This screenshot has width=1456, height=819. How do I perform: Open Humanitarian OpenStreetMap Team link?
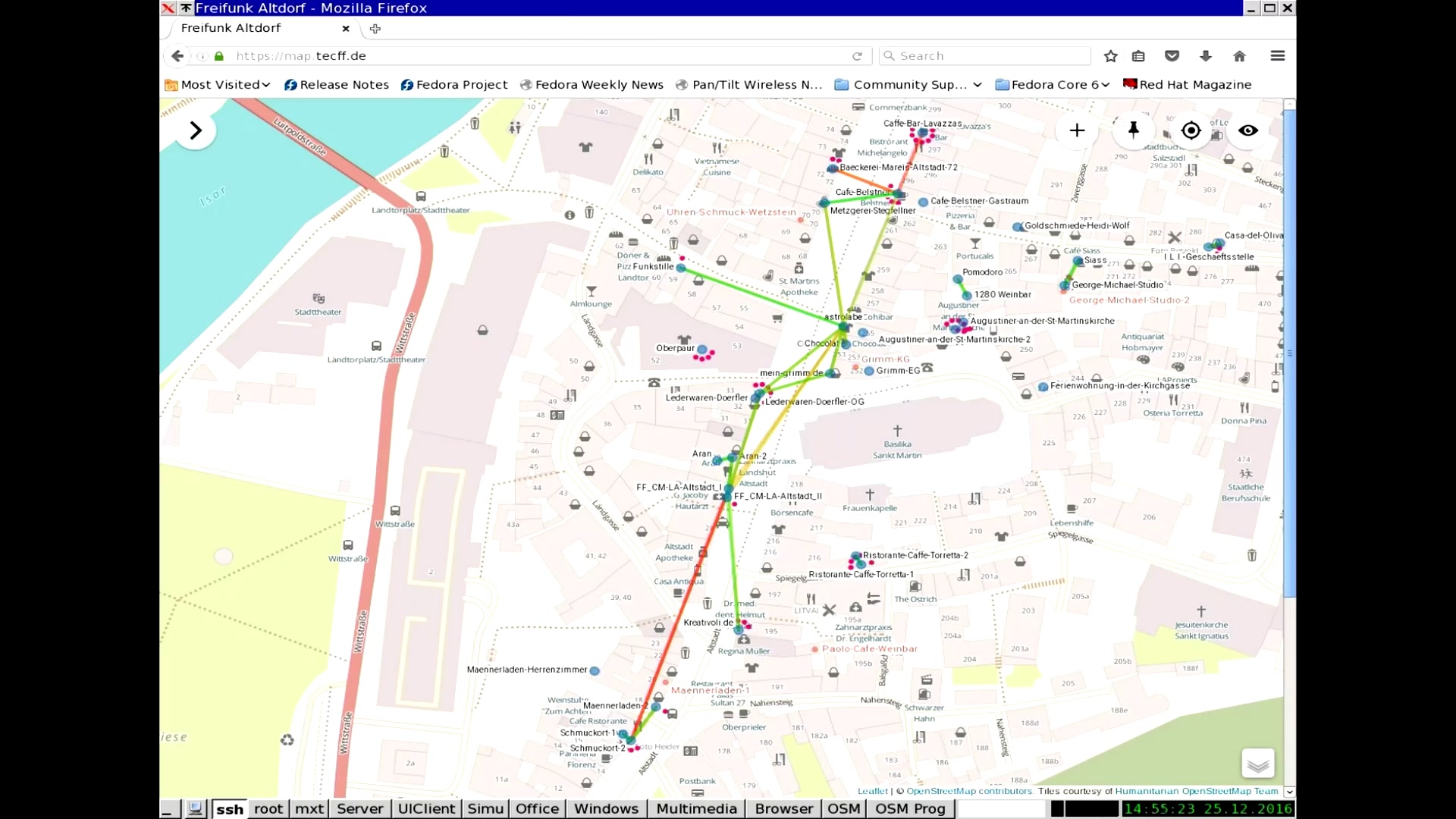[x=1197, y=791]
